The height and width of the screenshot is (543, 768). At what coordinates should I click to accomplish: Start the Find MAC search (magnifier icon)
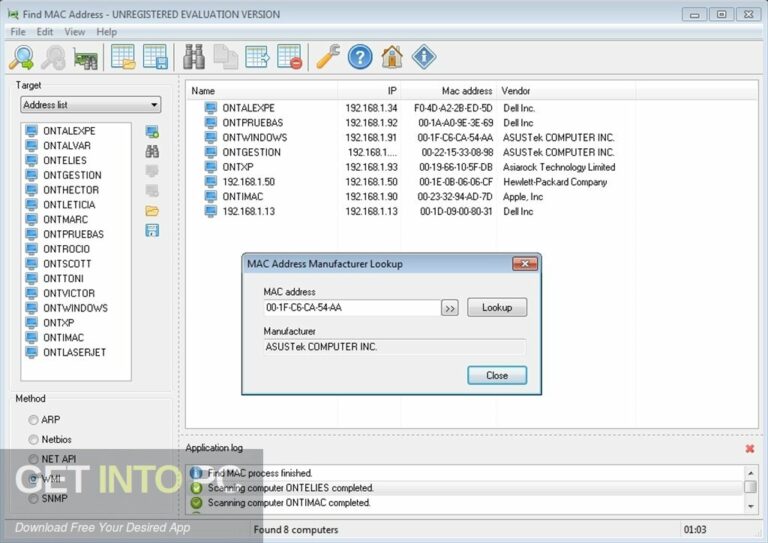tap(22, 57)
